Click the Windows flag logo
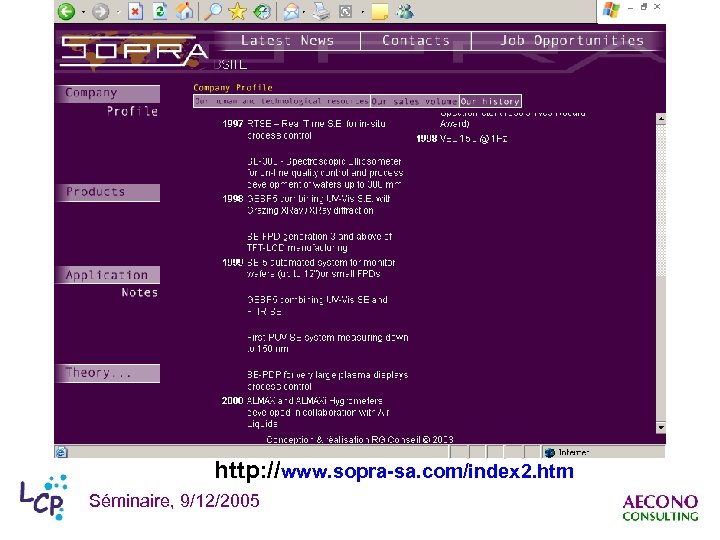Image resolution: width=720 pixels, height=540 pixels. click(611, 9)
